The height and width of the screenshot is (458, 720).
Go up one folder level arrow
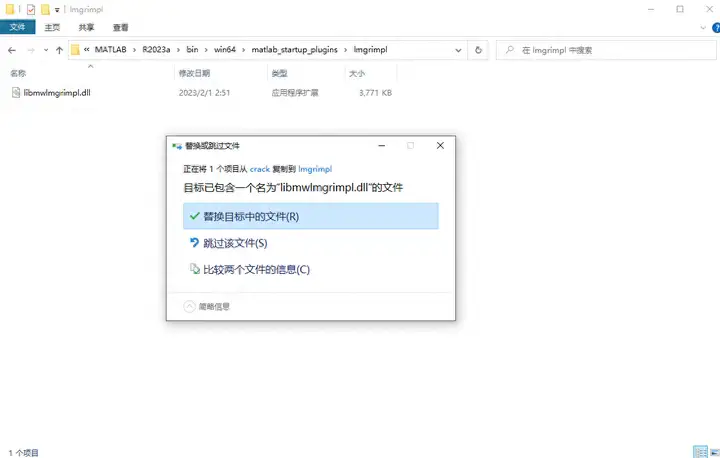click(59, 50)
